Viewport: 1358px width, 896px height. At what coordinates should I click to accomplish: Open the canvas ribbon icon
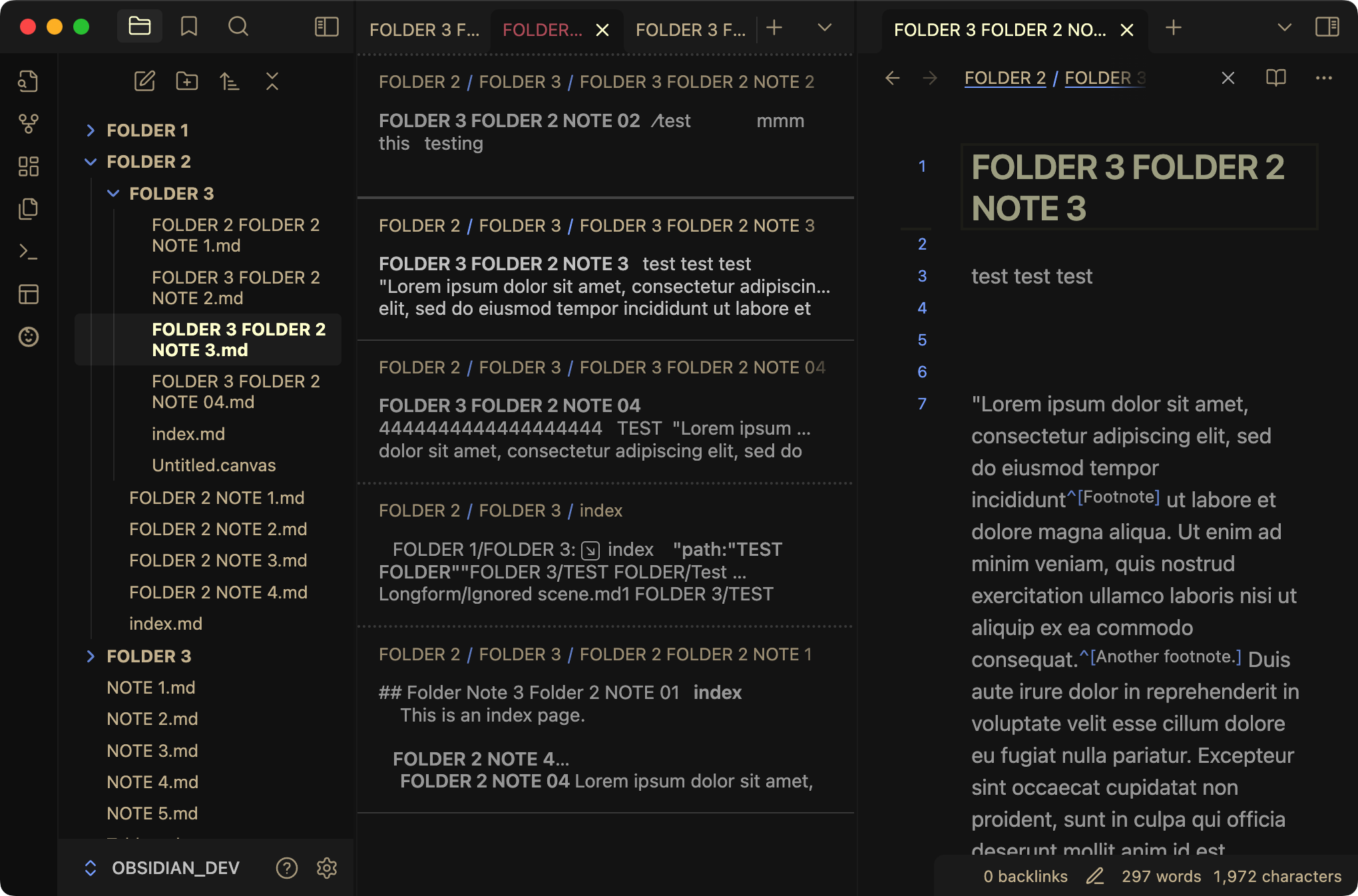click(29, 166)
